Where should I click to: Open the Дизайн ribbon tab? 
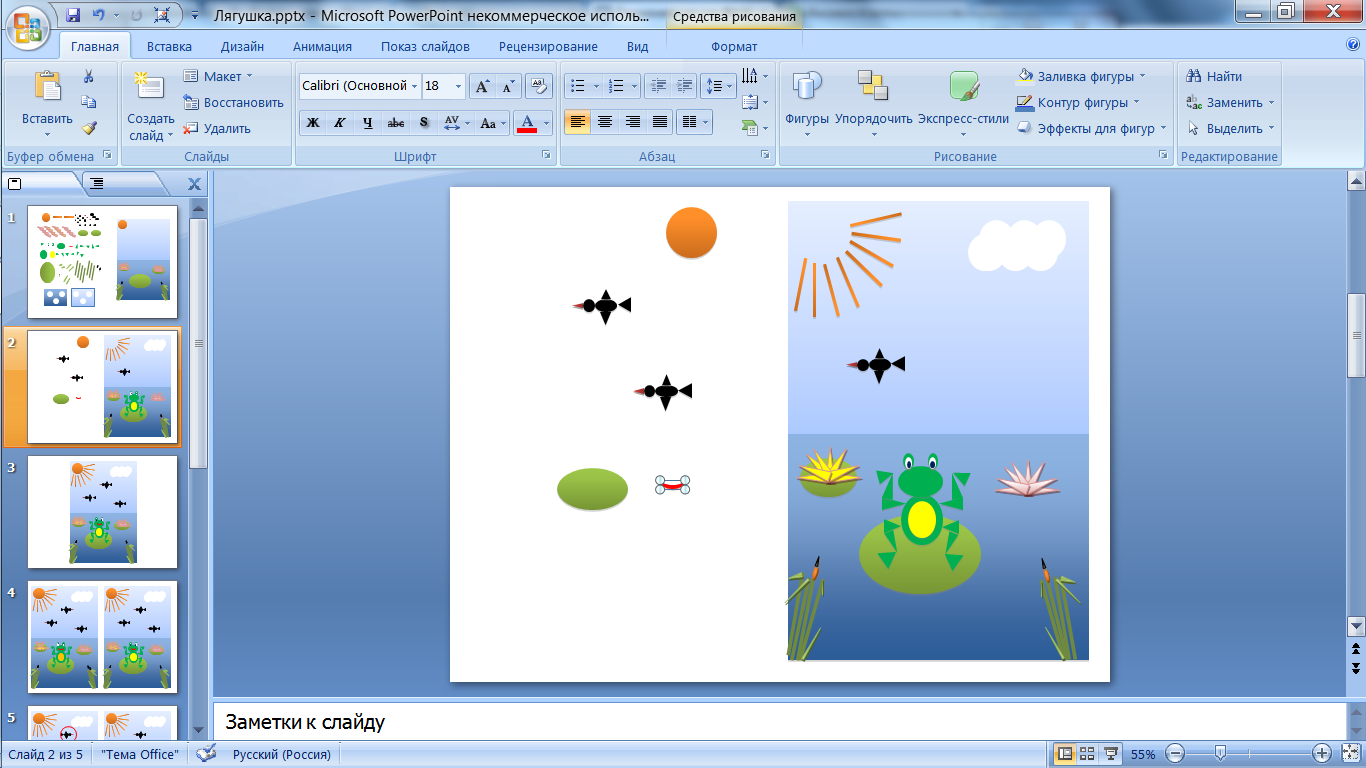242,46
